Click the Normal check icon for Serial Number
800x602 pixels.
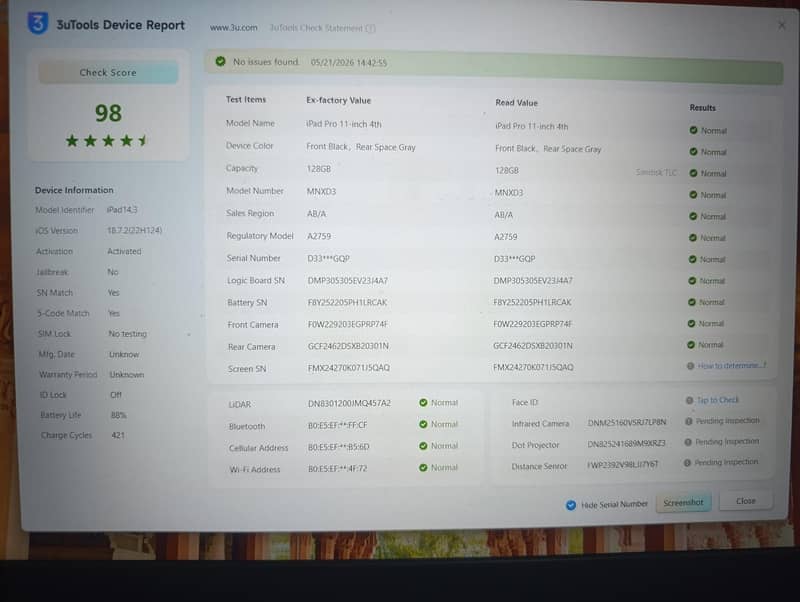click(692, 259)
